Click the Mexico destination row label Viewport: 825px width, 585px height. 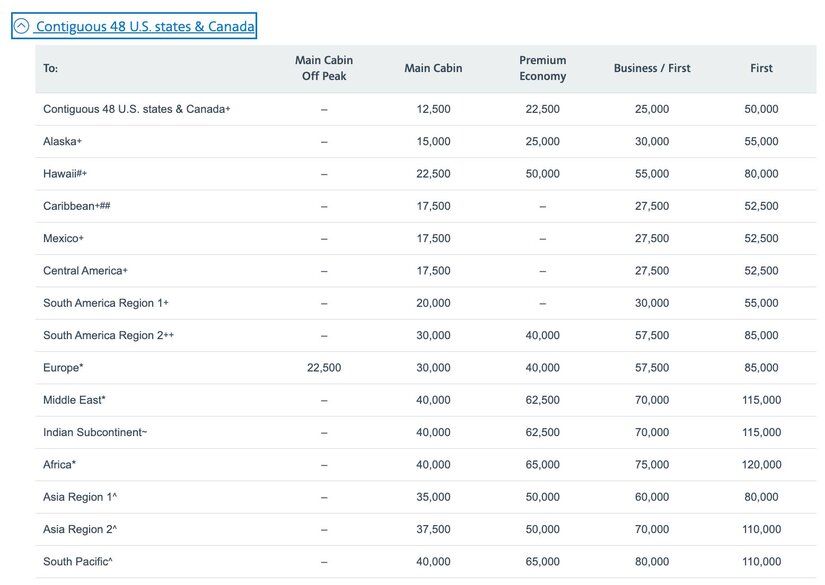63,239
